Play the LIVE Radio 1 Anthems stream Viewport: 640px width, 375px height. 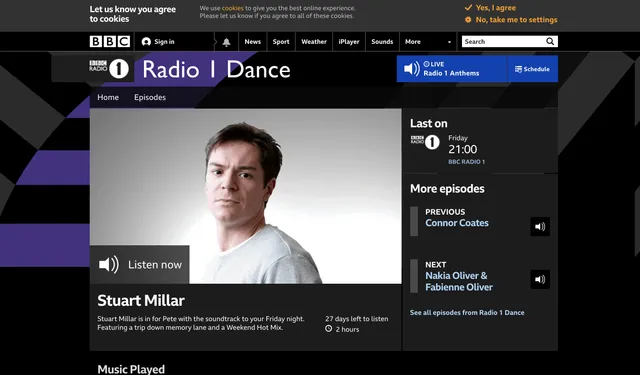click(451, 69)
